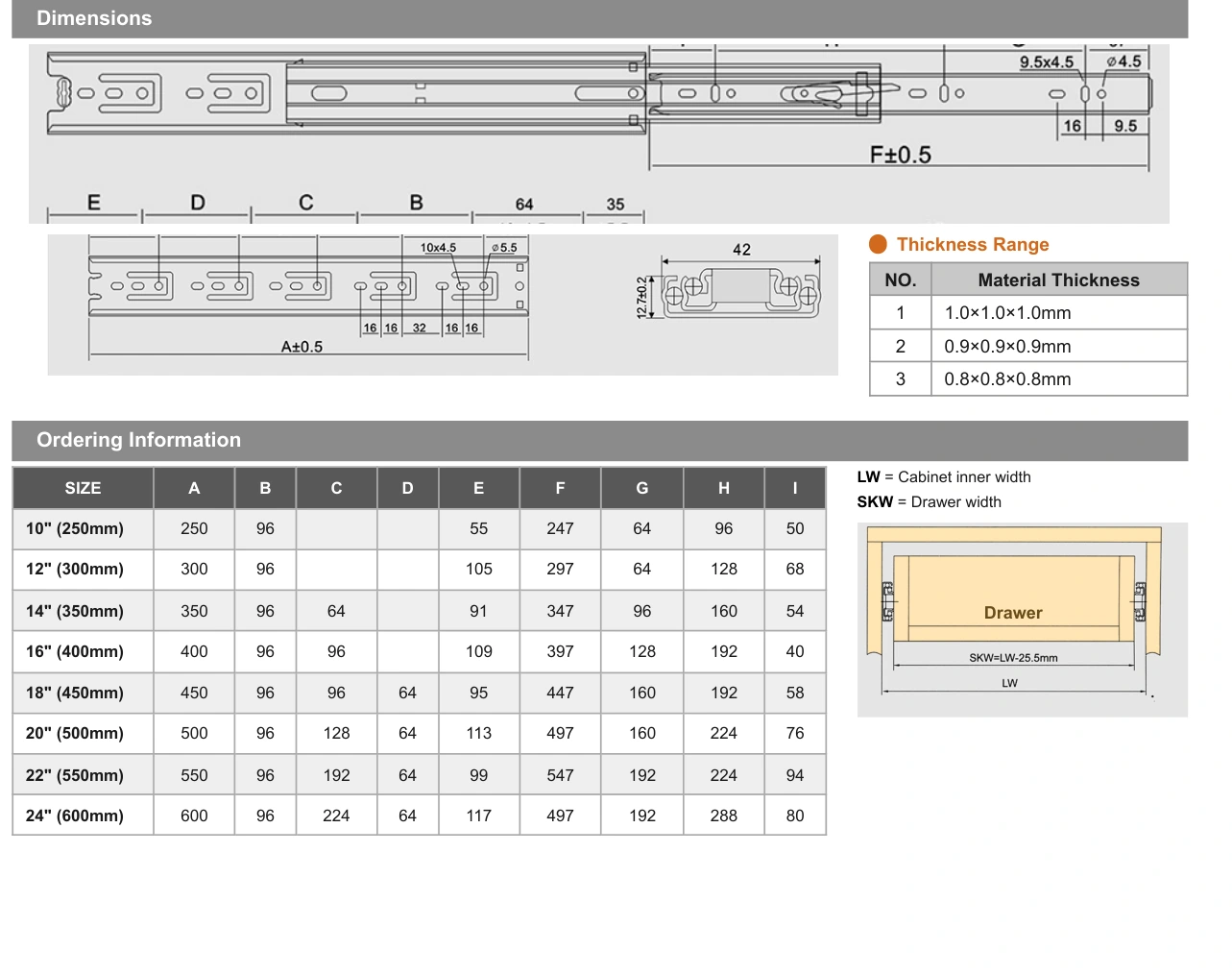Image resolution: width=1232 pixels, height=974 pixels.
Task: Select the Thickness Range heading
Action: click(973, 245)
